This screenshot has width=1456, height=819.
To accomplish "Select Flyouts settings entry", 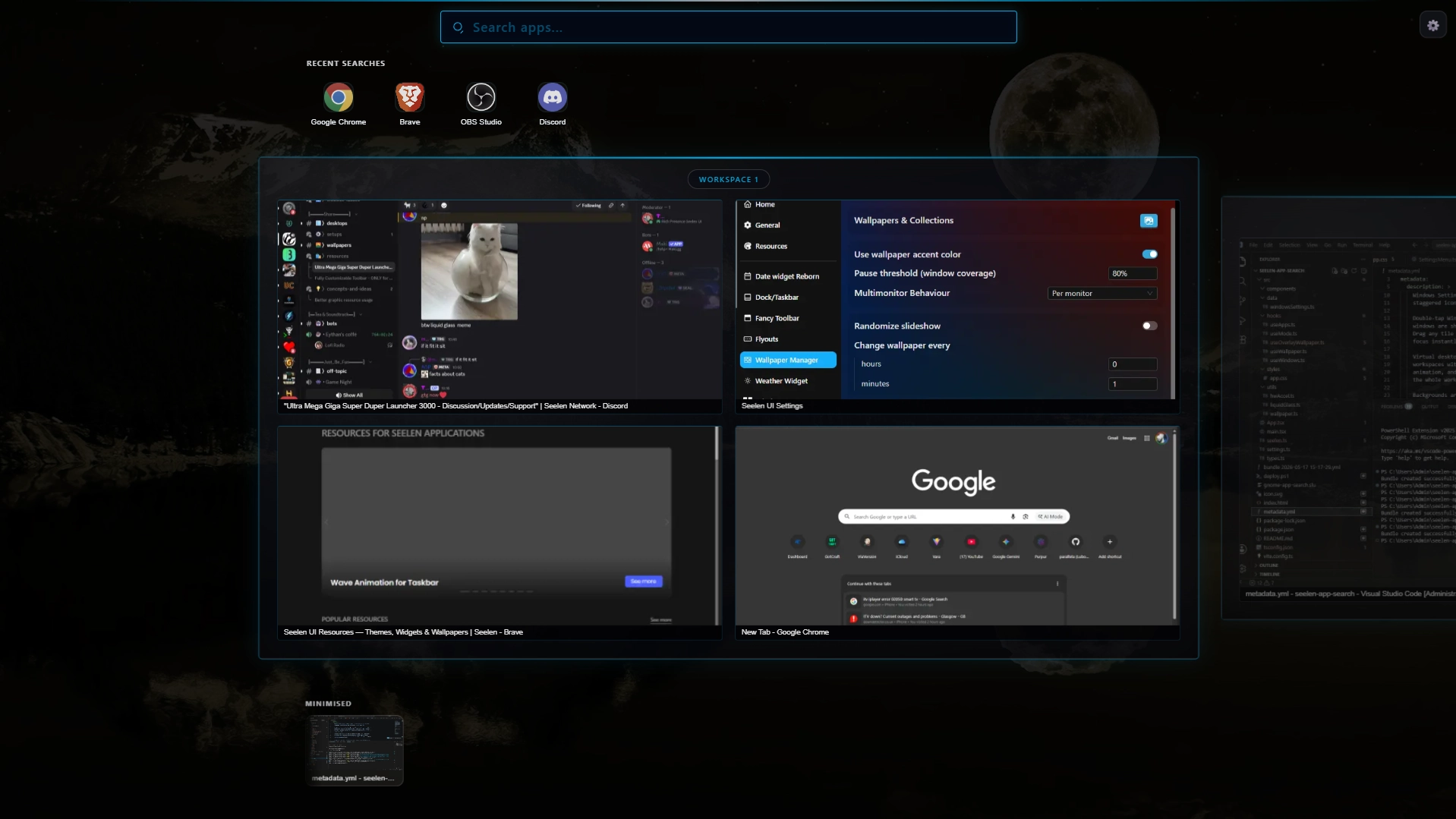I will click(x=761, y=339).
